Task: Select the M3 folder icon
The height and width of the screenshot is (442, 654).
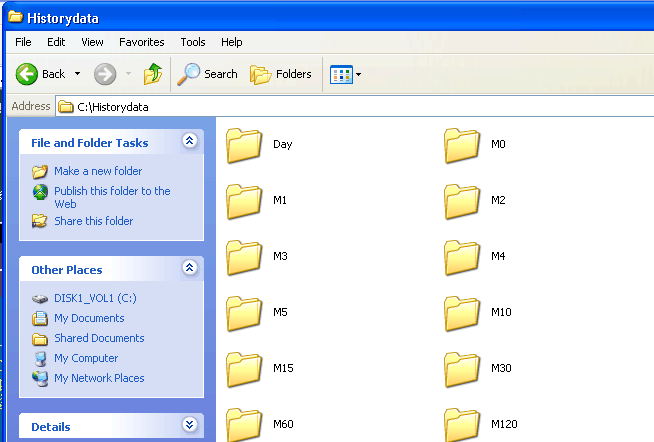Action: (x=244, y=257)
